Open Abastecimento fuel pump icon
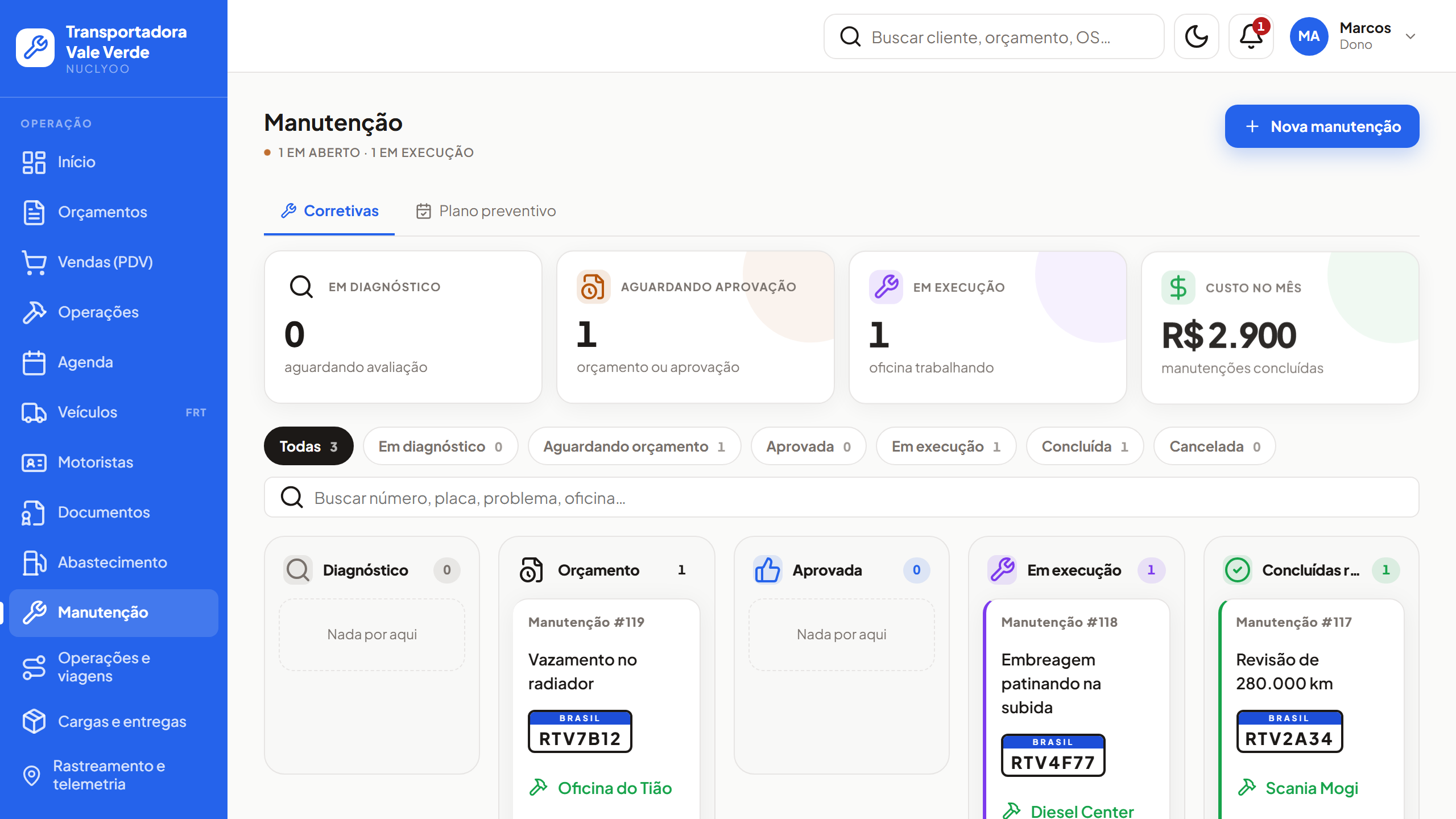The height and width of the screenshot is (819, 1456). tap(34, 562)
